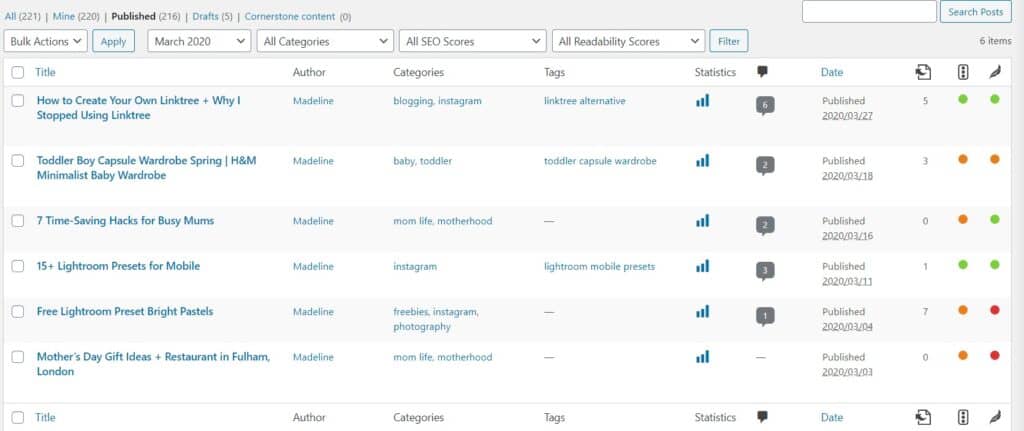Select all posts via header checkbox
The width and height of the screenshot is (1024, 431).
(18, 72)
